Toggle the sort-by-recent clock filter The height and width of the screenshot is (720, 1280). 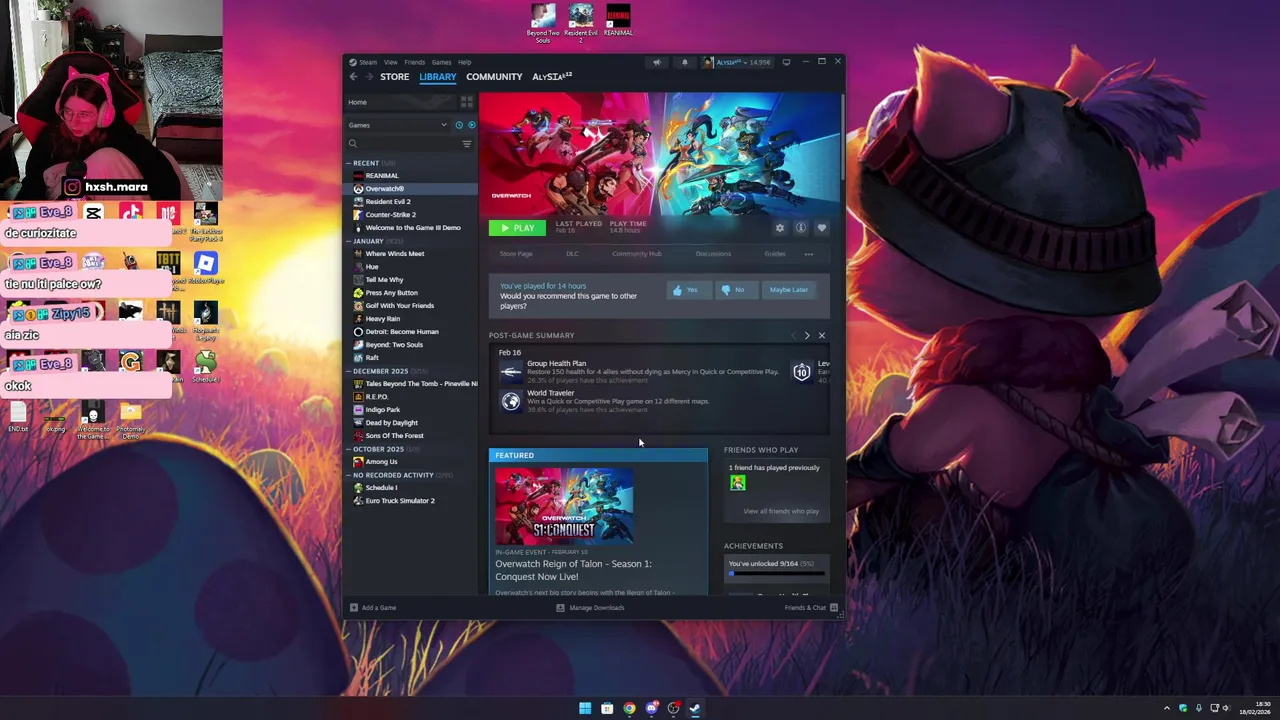tap(459, 125)
